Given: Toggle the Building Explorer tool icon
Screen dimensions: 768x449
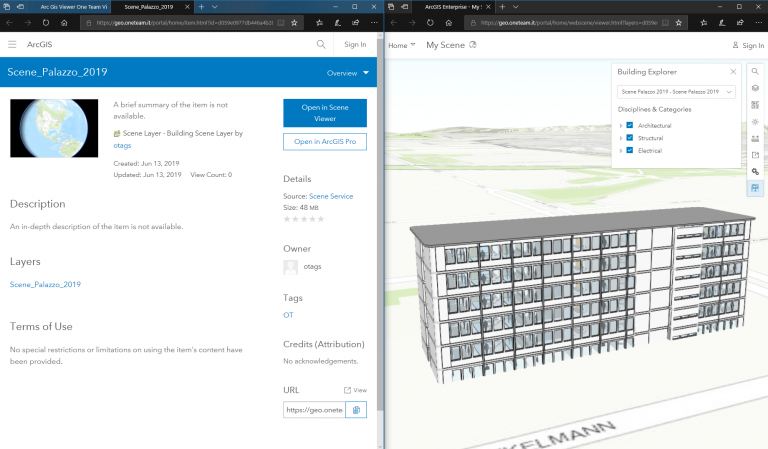Looking at the screenshot, I should point(755,189).
